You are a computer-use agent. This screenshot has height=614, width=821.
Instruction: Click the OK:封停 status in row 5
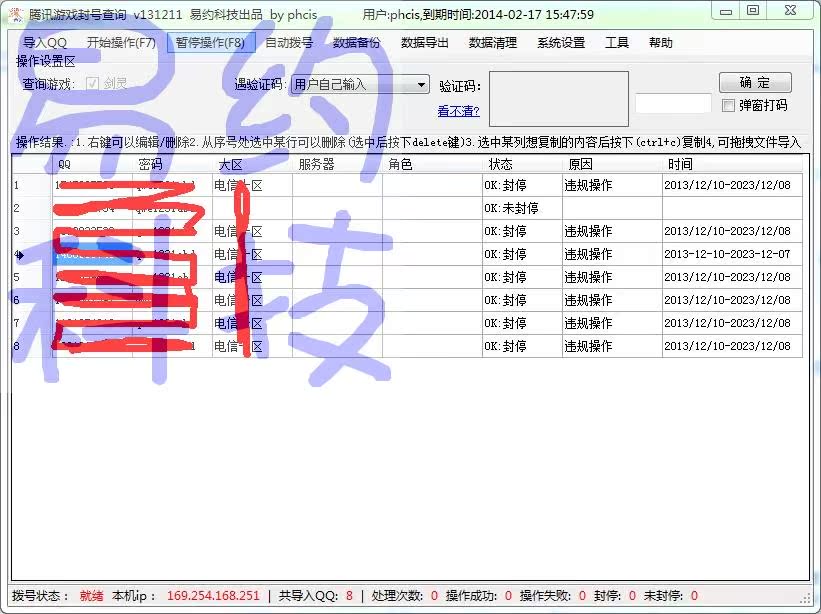522,277
